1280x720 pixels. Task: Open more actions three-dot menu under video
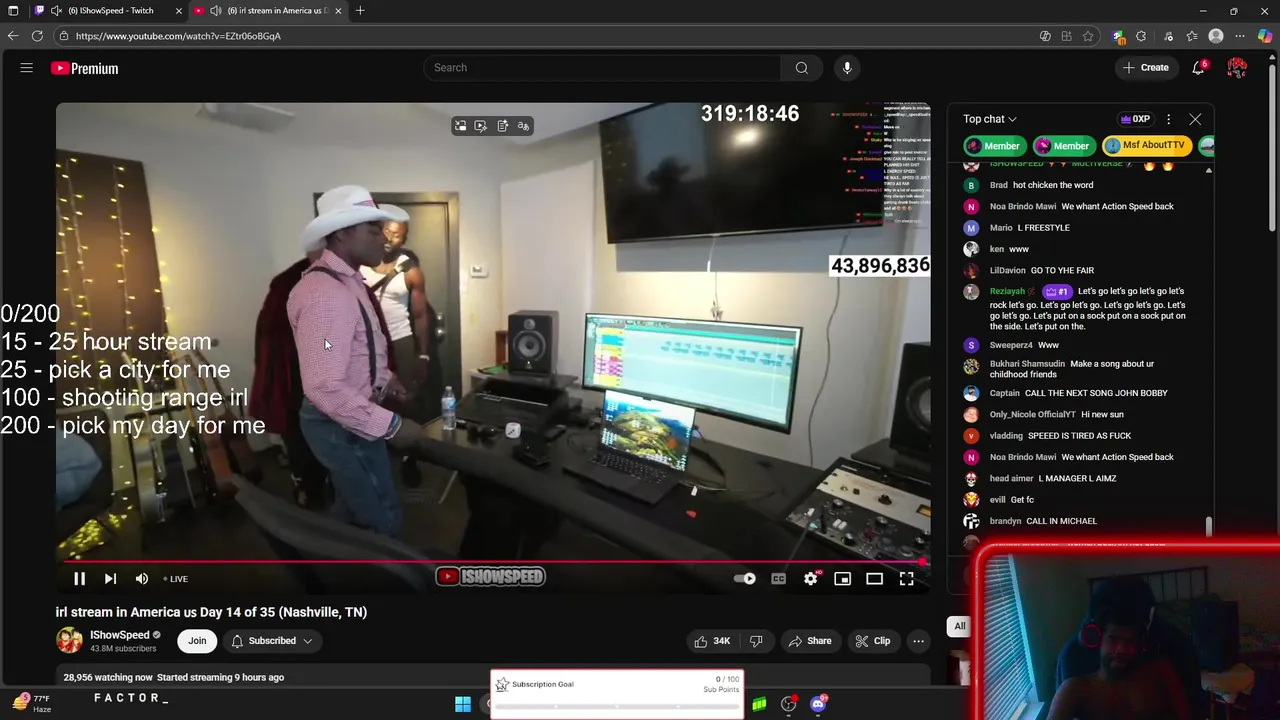[918, 641]
